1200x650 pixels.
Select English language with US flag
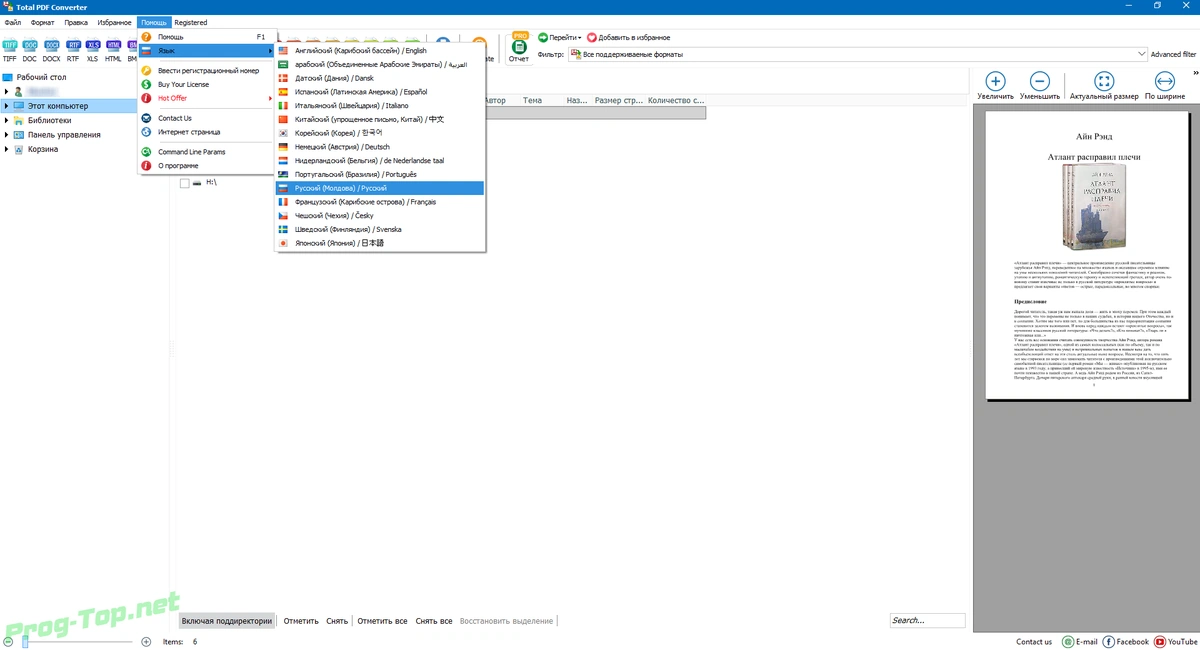380,50
